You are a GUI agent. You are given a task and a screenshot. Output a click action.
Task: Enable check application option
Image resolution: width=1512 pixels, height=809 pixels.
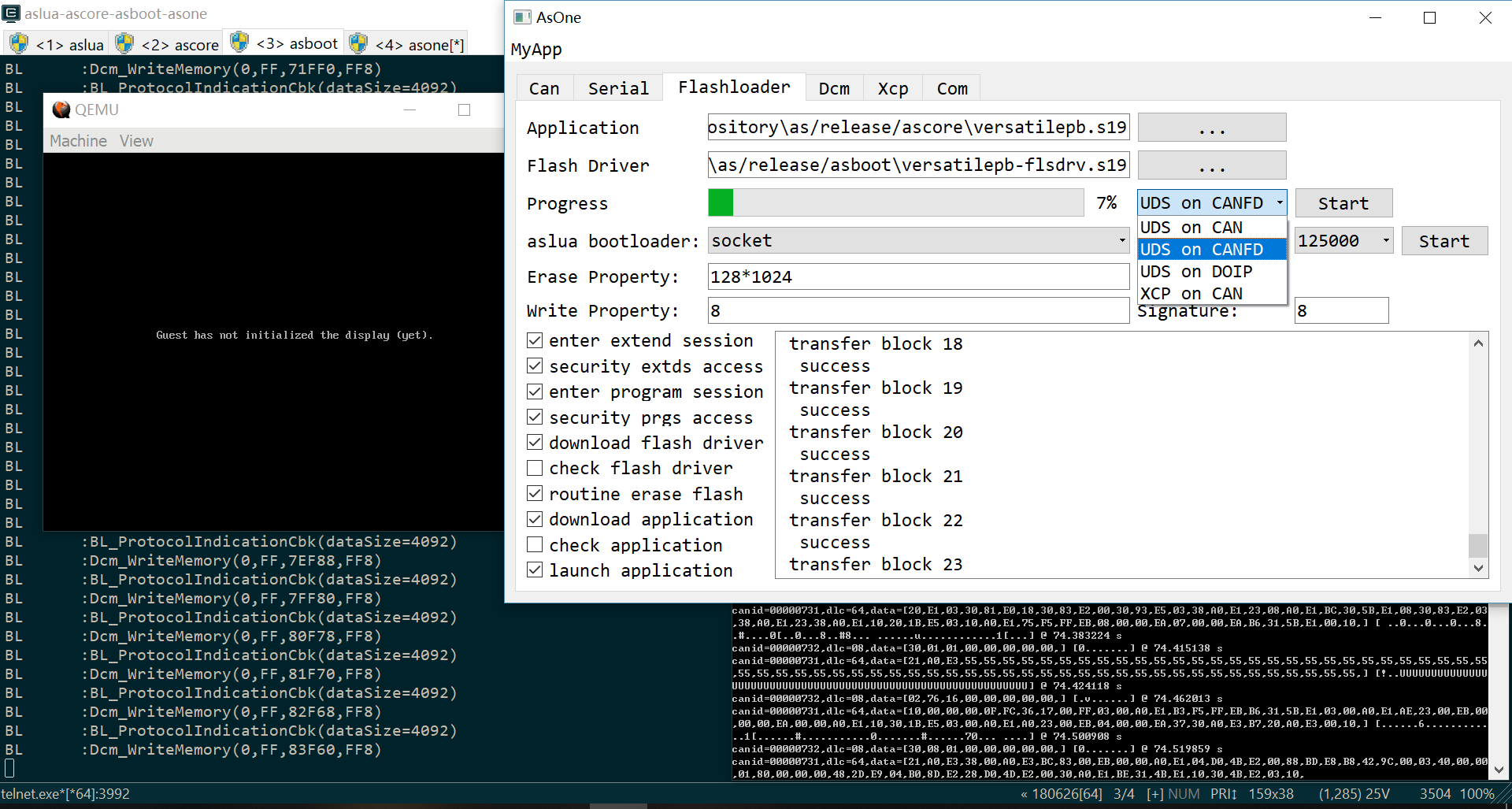[x=535, y=545]
